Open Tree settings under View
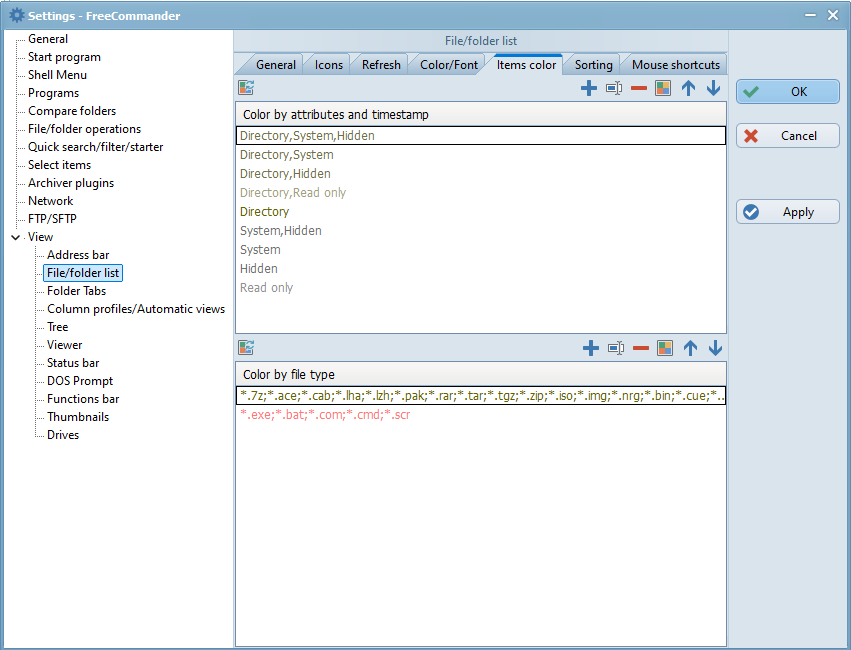The height and width of the screenshot is (650, 851). (58, 327)
